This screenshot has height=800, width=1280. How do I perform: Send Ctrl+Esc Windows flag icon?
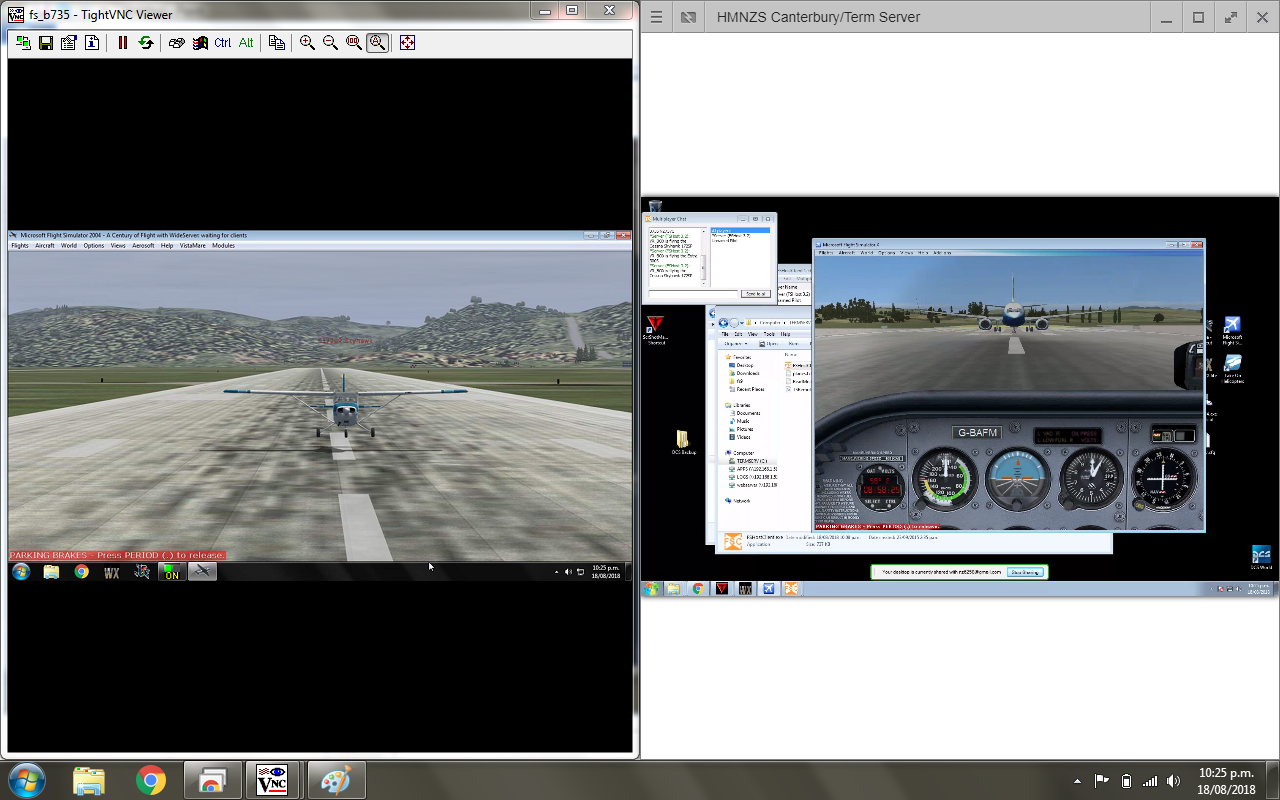[200, 43]
